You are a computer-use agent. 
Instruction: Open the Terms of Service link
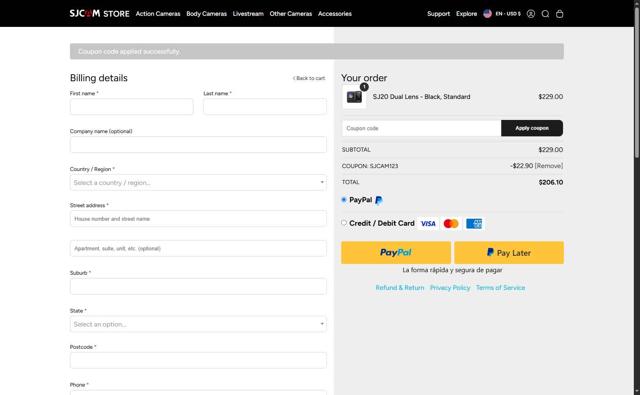tap(500, 288)
